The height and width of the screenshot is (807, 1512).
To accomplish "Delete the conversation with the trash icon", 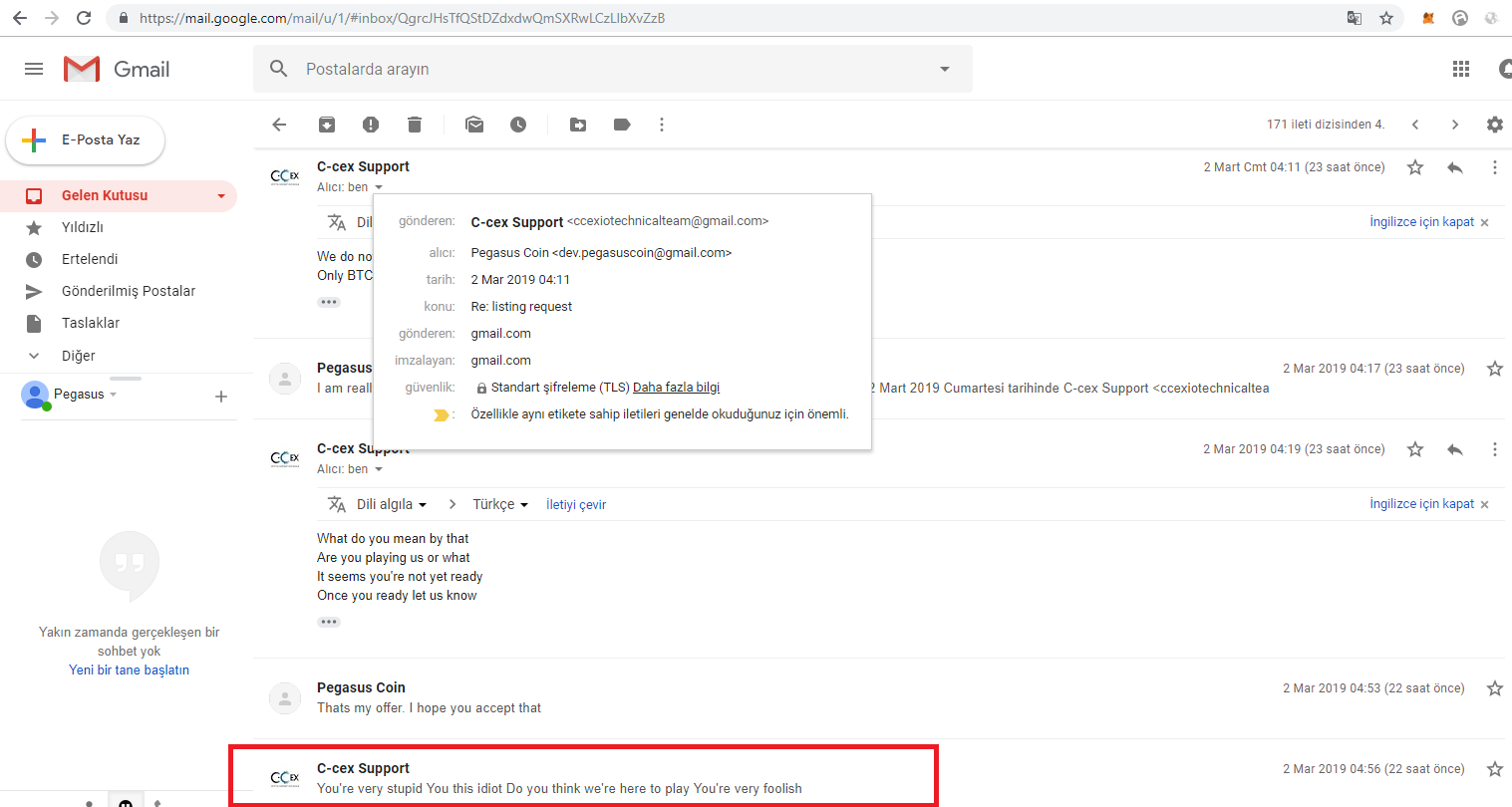I will [x=415, y=125].
